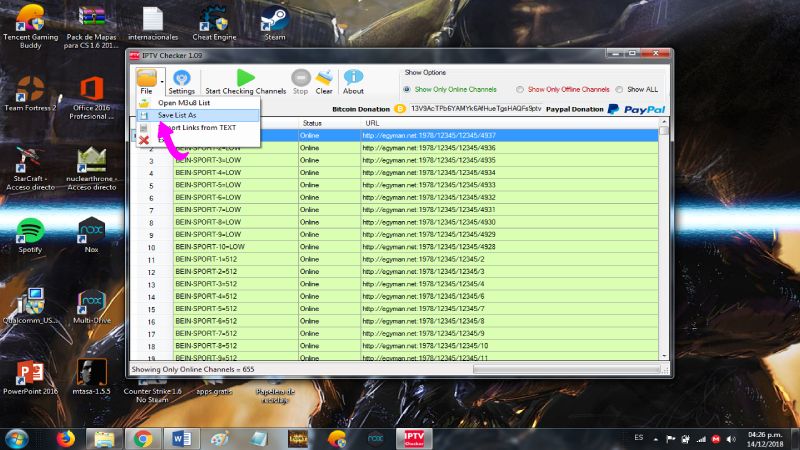Image resolution: width=800 pixels, height=450 pixels.
Task: Open Multi-Drive desktop shortcut
Action: point(92,306)
